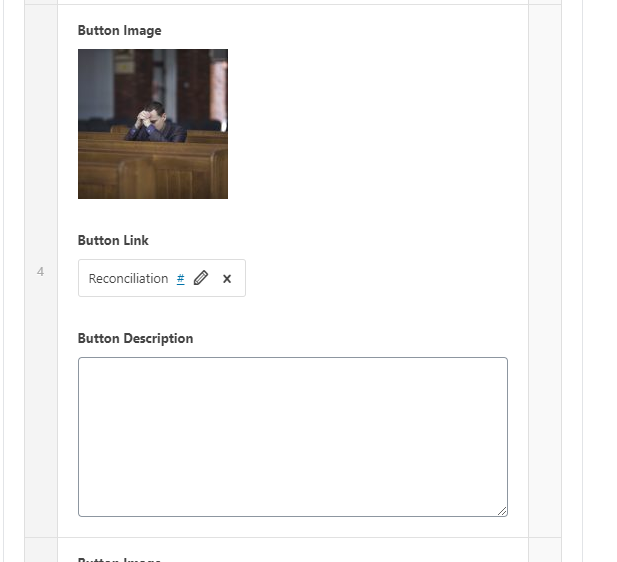Click the pencil icon to edit Reconciliation link

201,279
